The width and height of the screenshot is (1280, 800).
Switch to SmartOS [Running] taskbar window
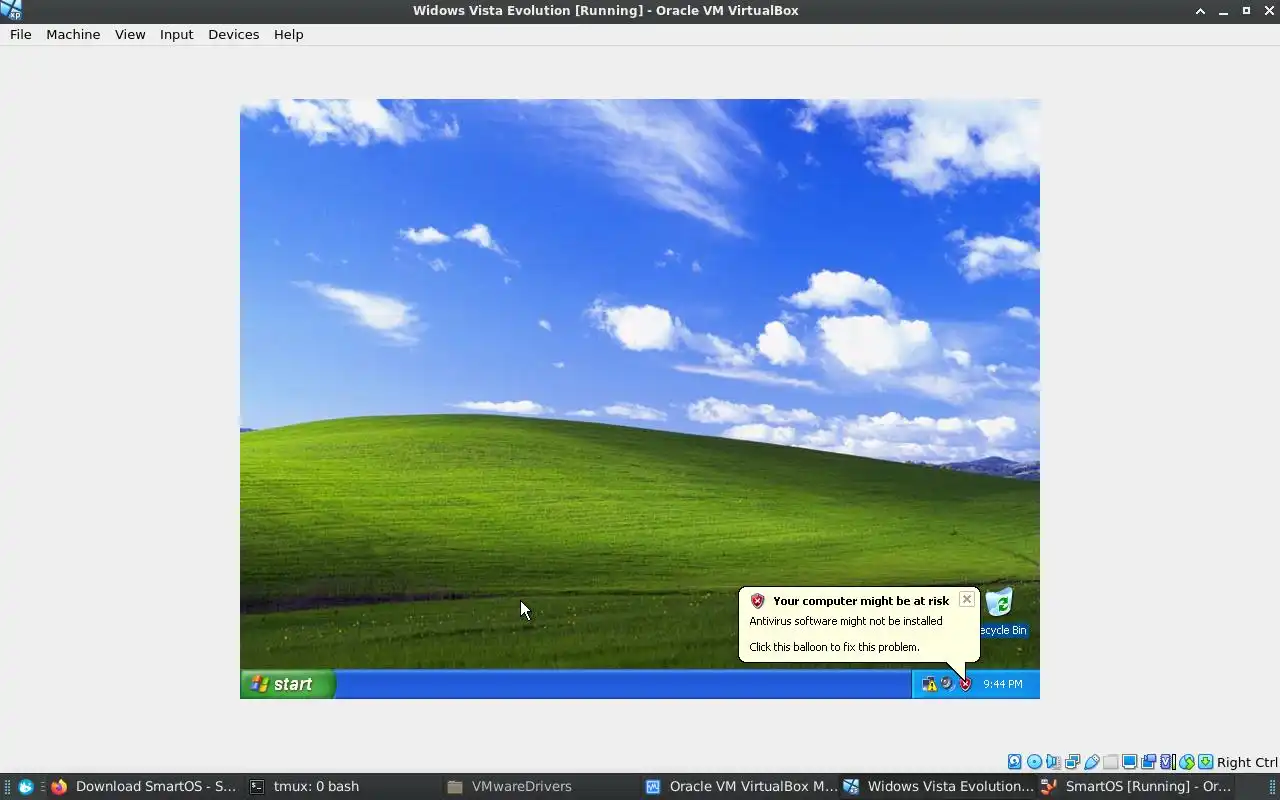pos(1137,786)
